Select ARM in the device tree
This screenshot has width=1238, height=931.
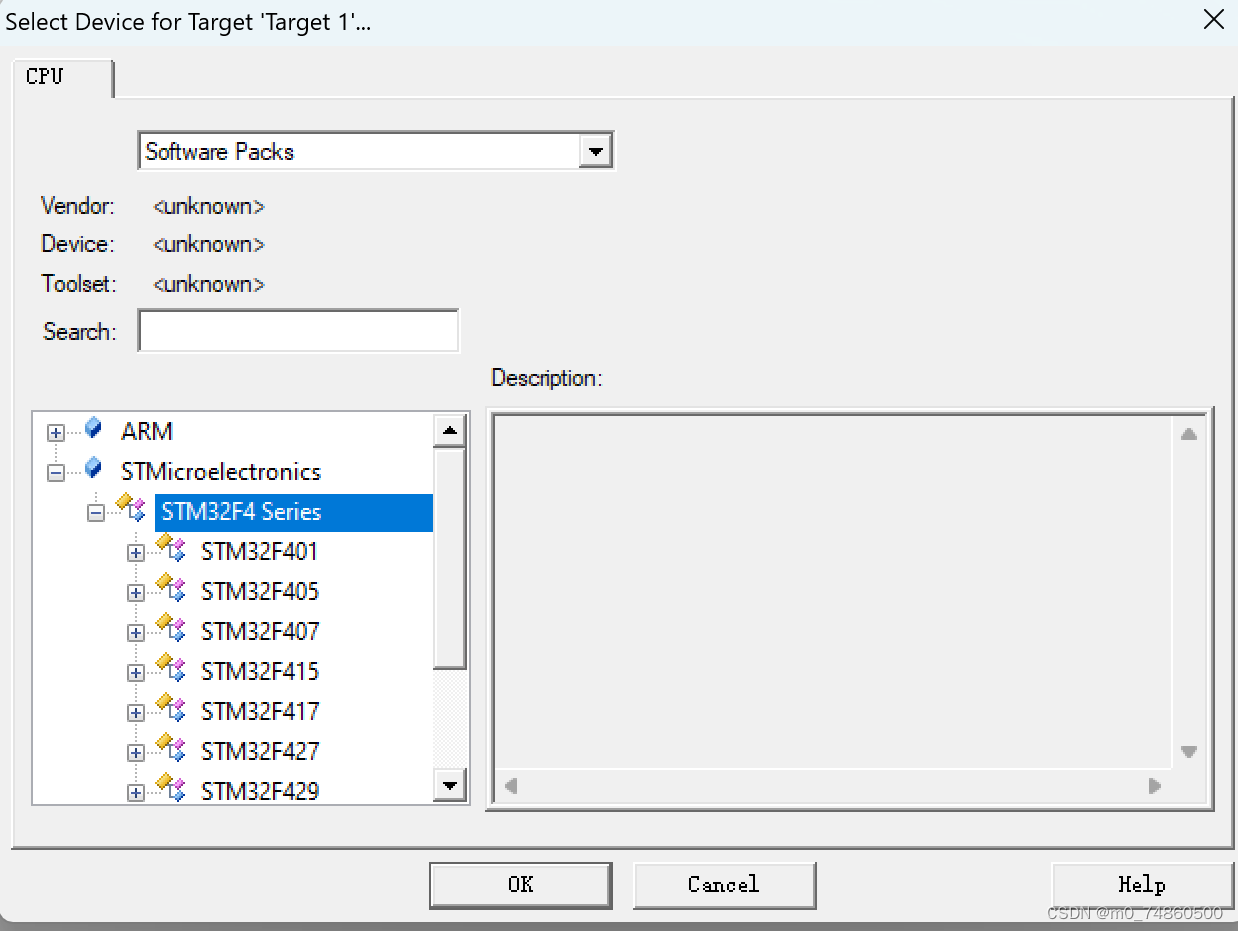point(147,431)
